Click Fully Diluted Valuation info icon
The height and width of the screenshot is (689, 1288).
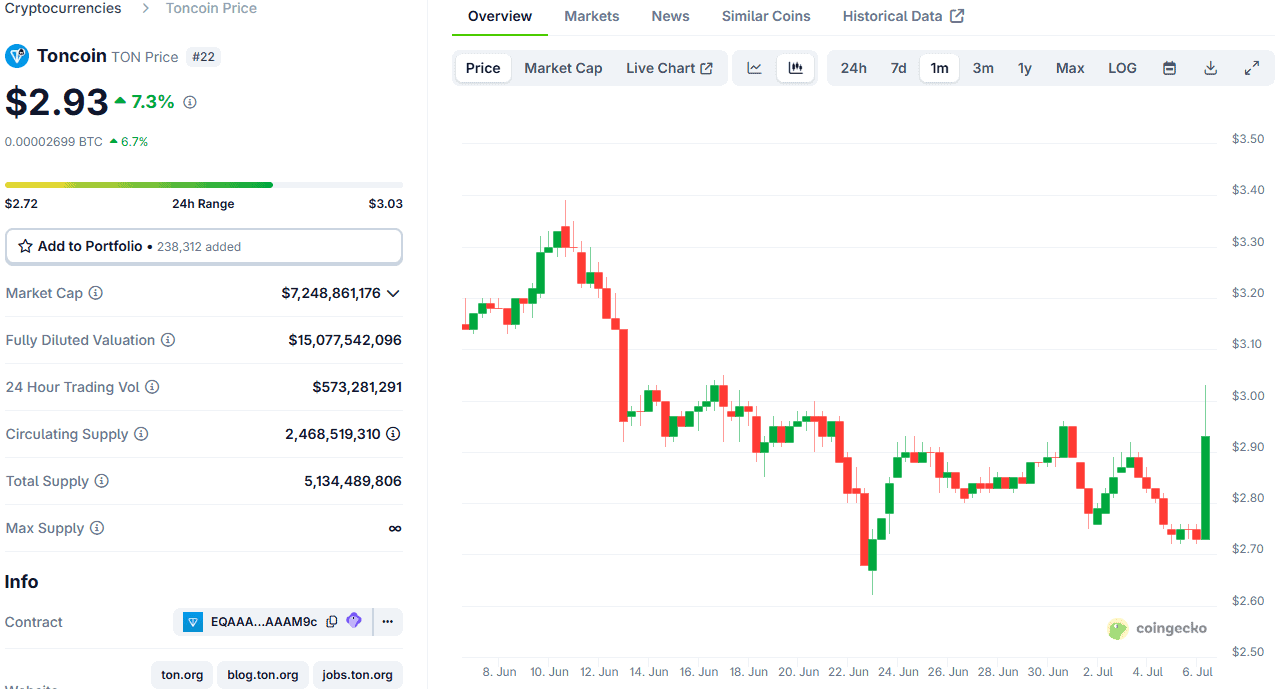click(x=168, y=340)
